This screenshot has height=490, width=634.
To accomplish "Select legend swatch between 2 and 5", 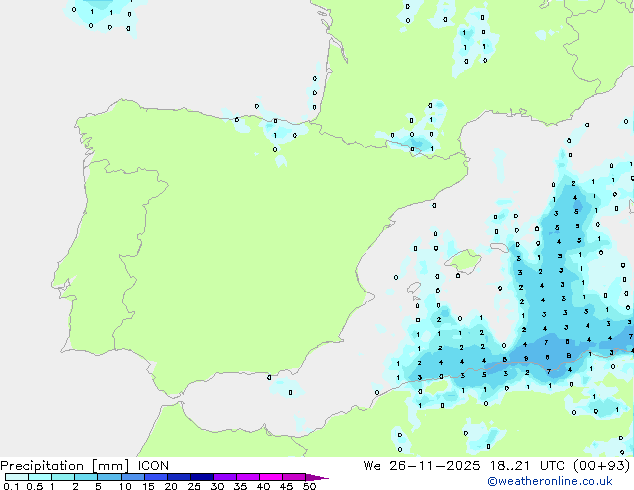I will [86, 477].
